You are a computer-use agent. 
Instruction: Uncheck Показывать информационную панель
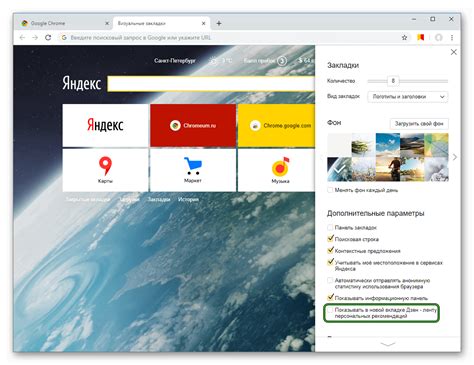[330, 297]
